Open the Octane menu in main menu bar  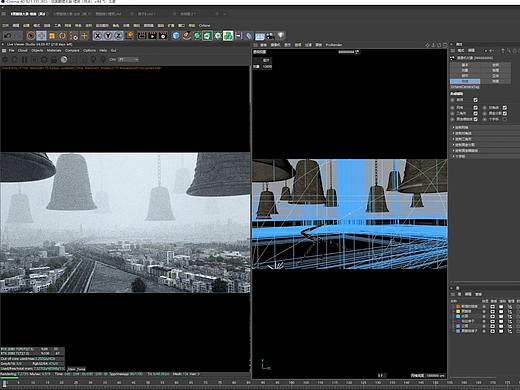click(204, 25)
